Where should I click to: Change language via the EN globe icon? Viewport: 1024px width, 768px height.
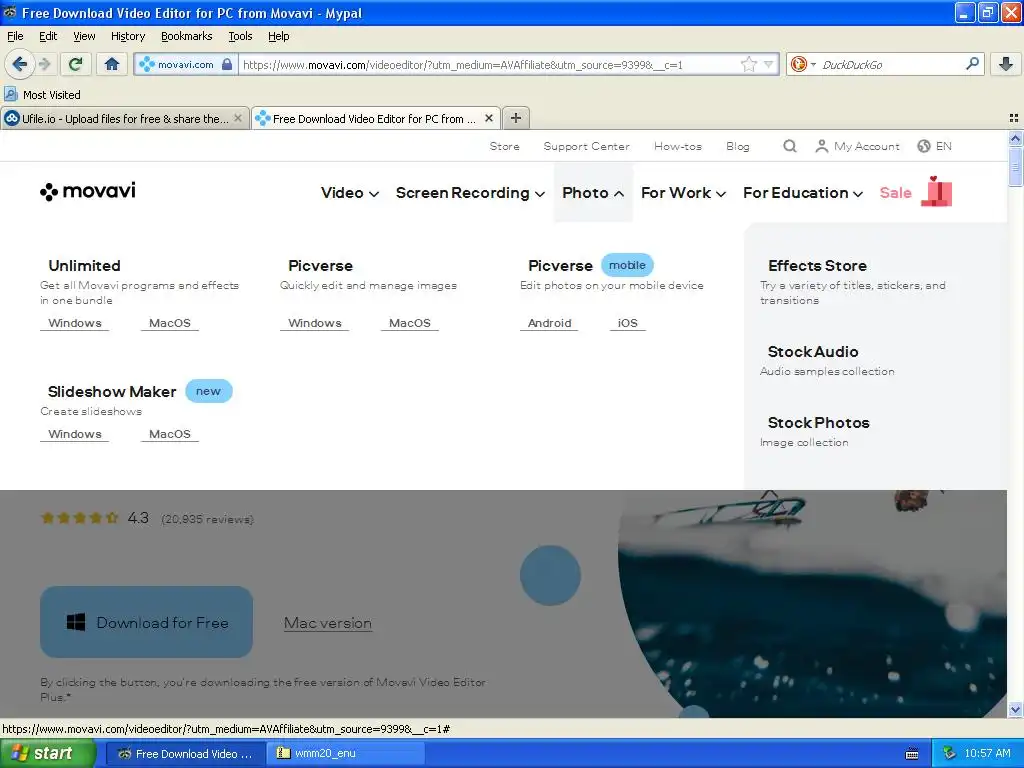point(935,146)
